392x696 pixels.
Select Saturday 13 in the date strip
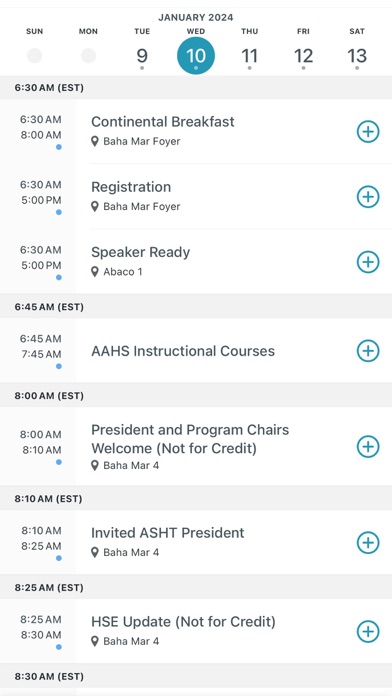pyautogui.click(x=357, y=56)
